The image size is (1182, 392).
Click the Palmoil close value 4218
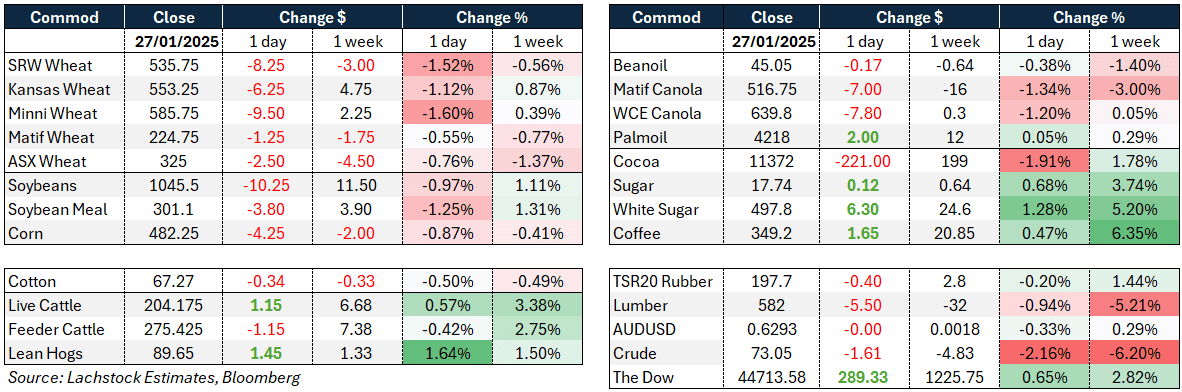click(772, 138)
